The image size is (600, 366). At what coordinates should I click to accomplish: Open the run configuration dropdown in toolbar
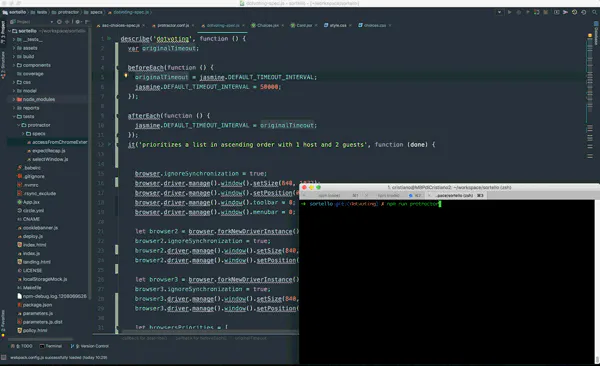[499, 12]
